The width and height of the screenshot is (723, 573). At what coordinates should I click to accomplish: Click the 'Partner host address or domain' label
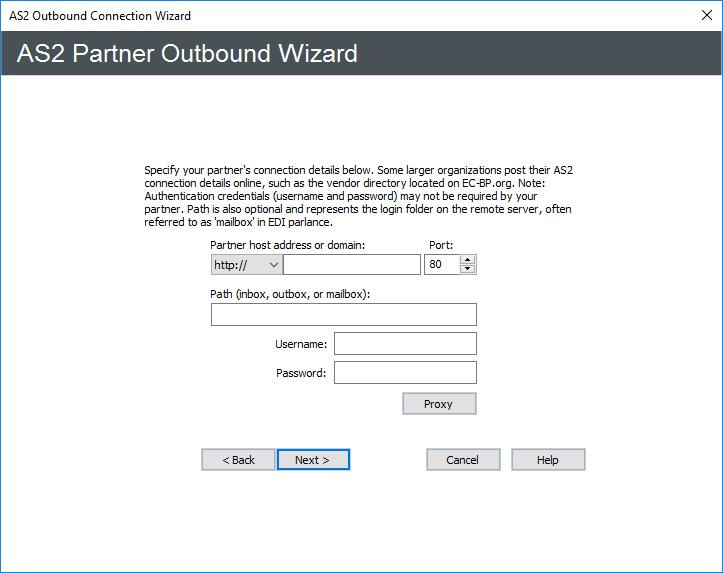point(288,244)
